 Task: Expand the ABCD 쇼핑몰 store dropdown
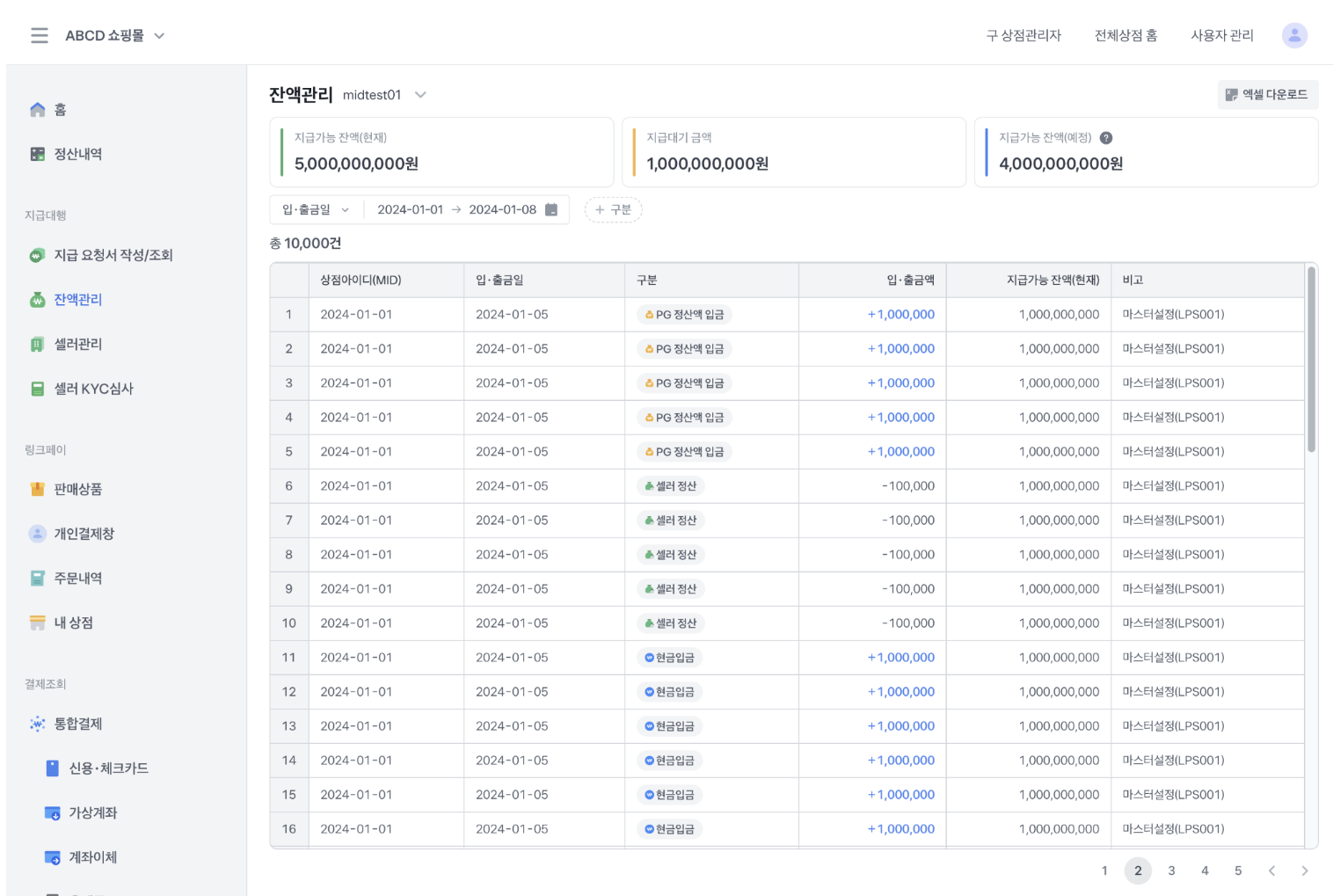point(159,36)
